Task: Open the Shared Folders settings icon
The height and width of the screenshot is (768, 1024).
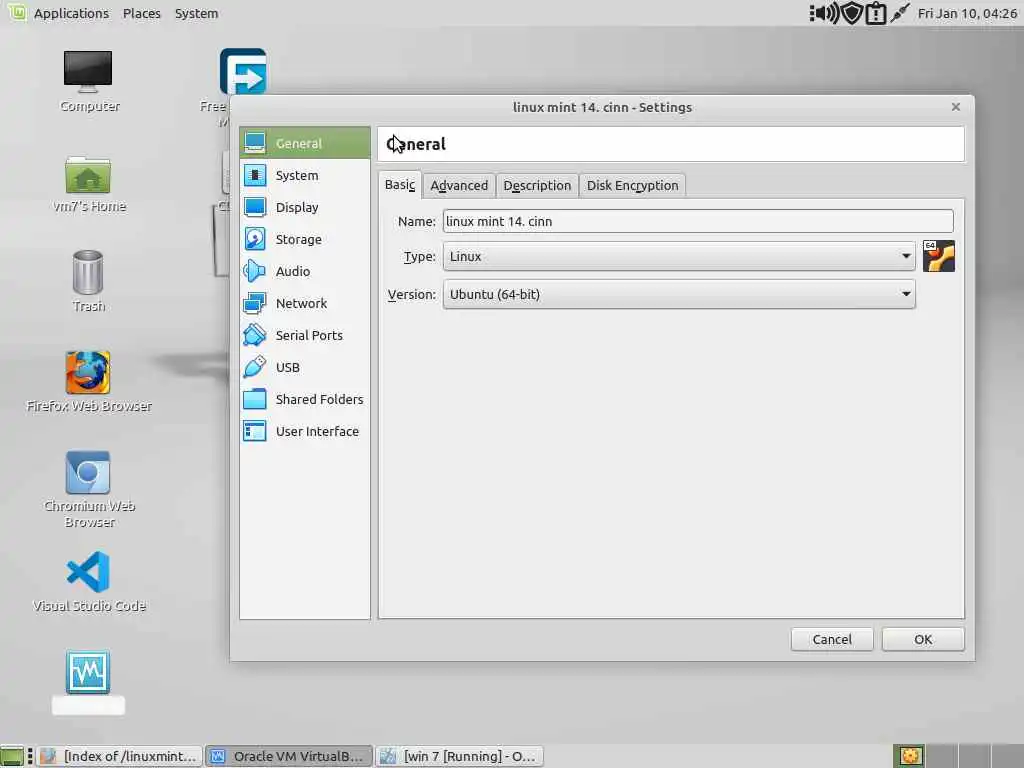Action: click(x=255, y=399)
